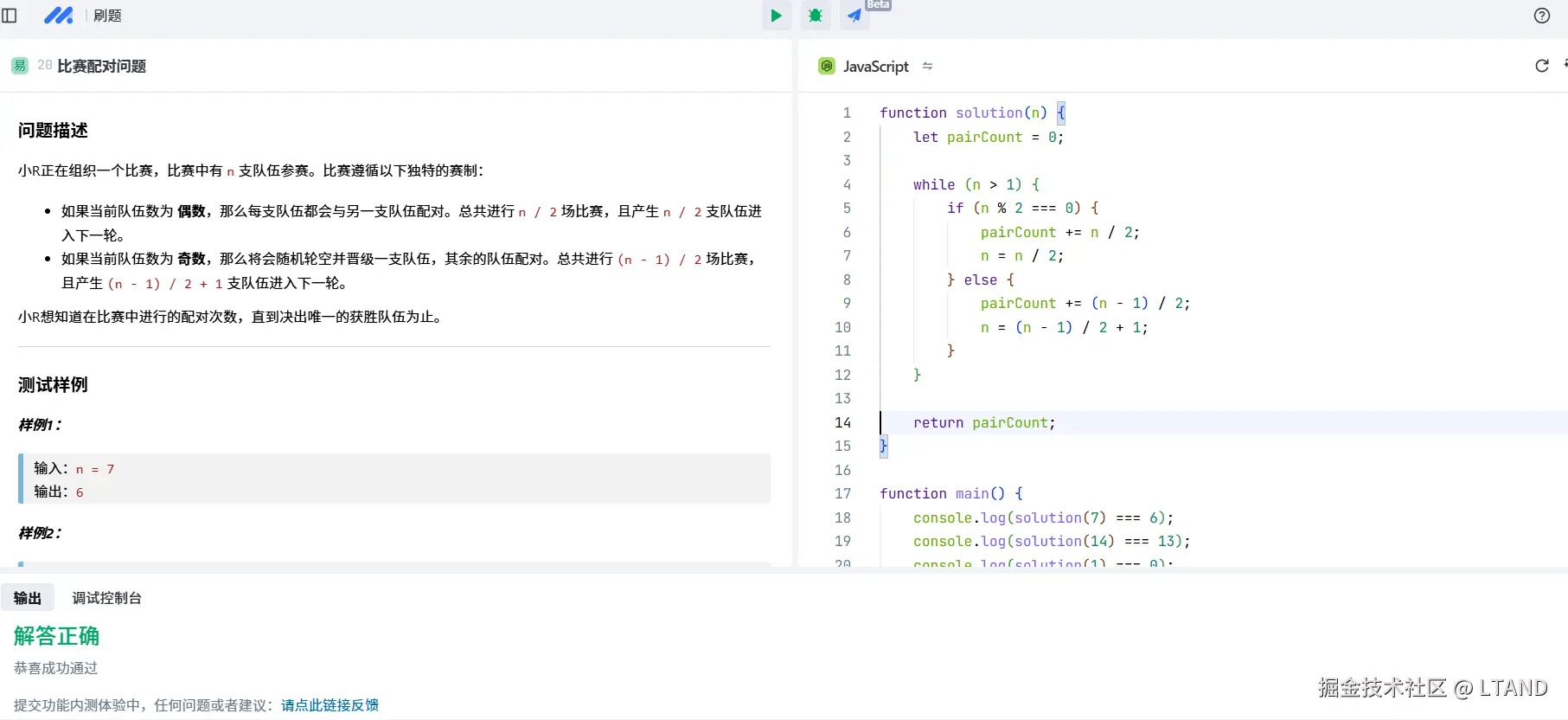This screenshot has width=1568, height=720.
Task: Start debugging with the bug icon
Action: point(815,16)
